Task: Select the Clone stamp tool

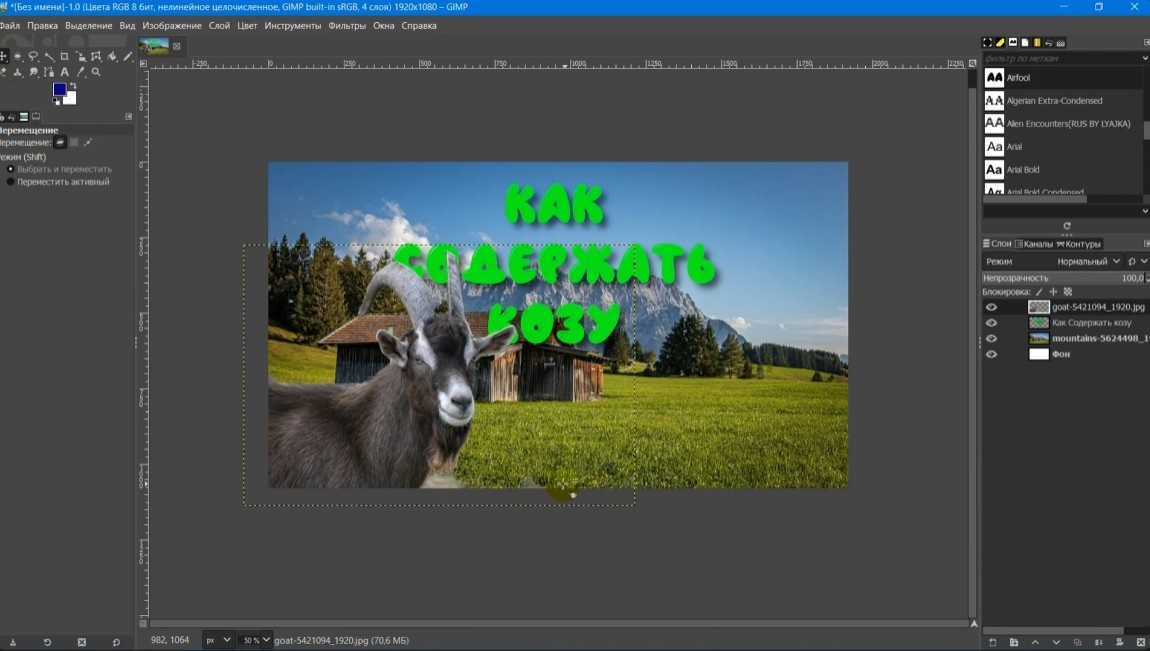Action: point(18,72)
